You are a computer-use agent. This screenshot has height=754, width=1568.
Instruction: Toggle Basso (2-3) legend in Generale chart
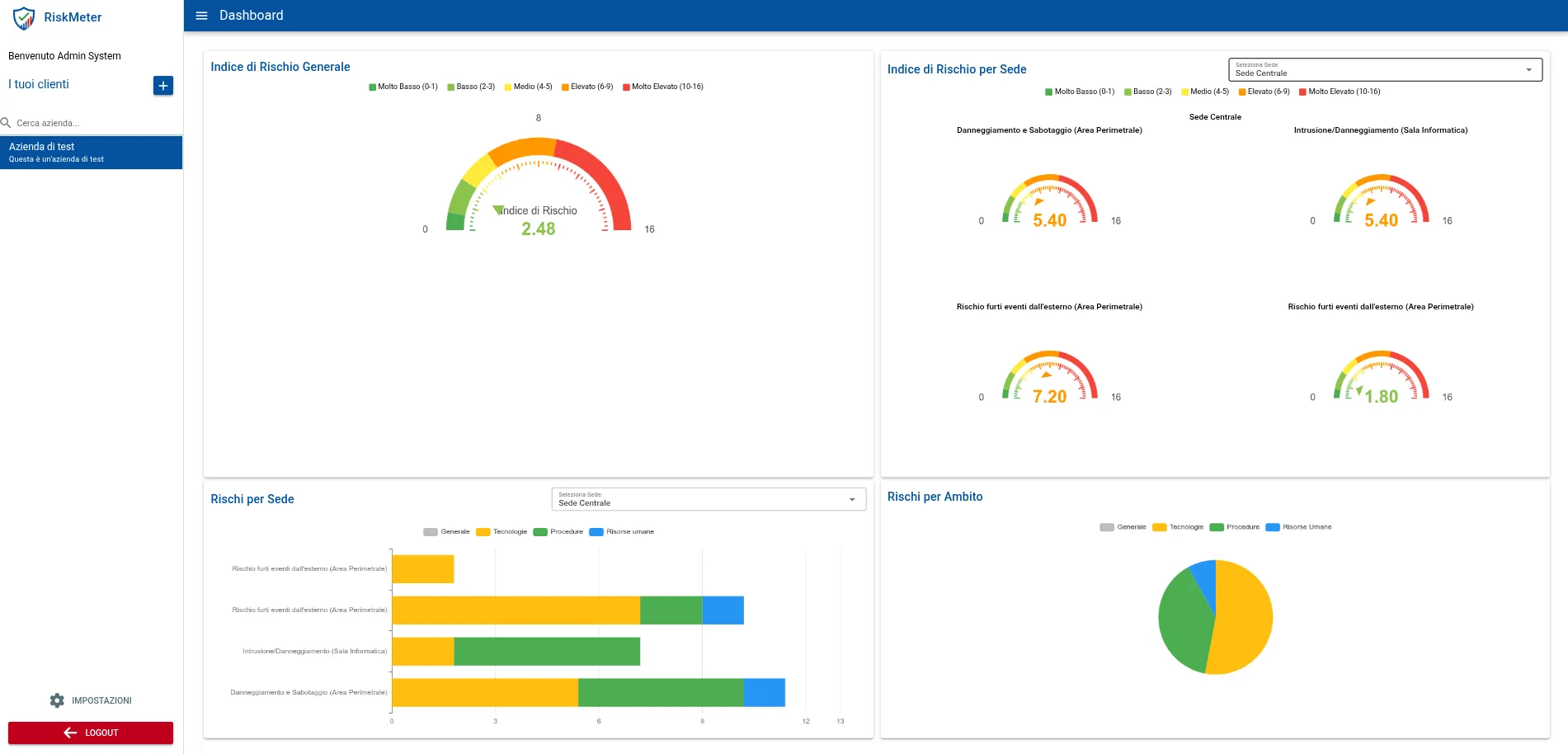point(471,87)
